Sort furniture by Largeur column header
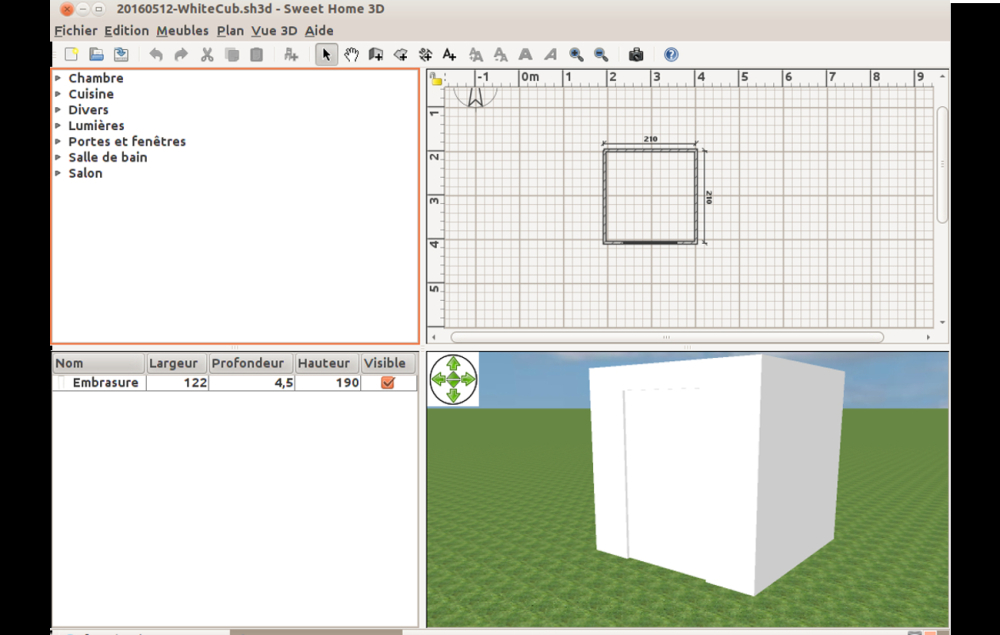Viewport: 1000px width, 635px height. click(x=174, y=364)
